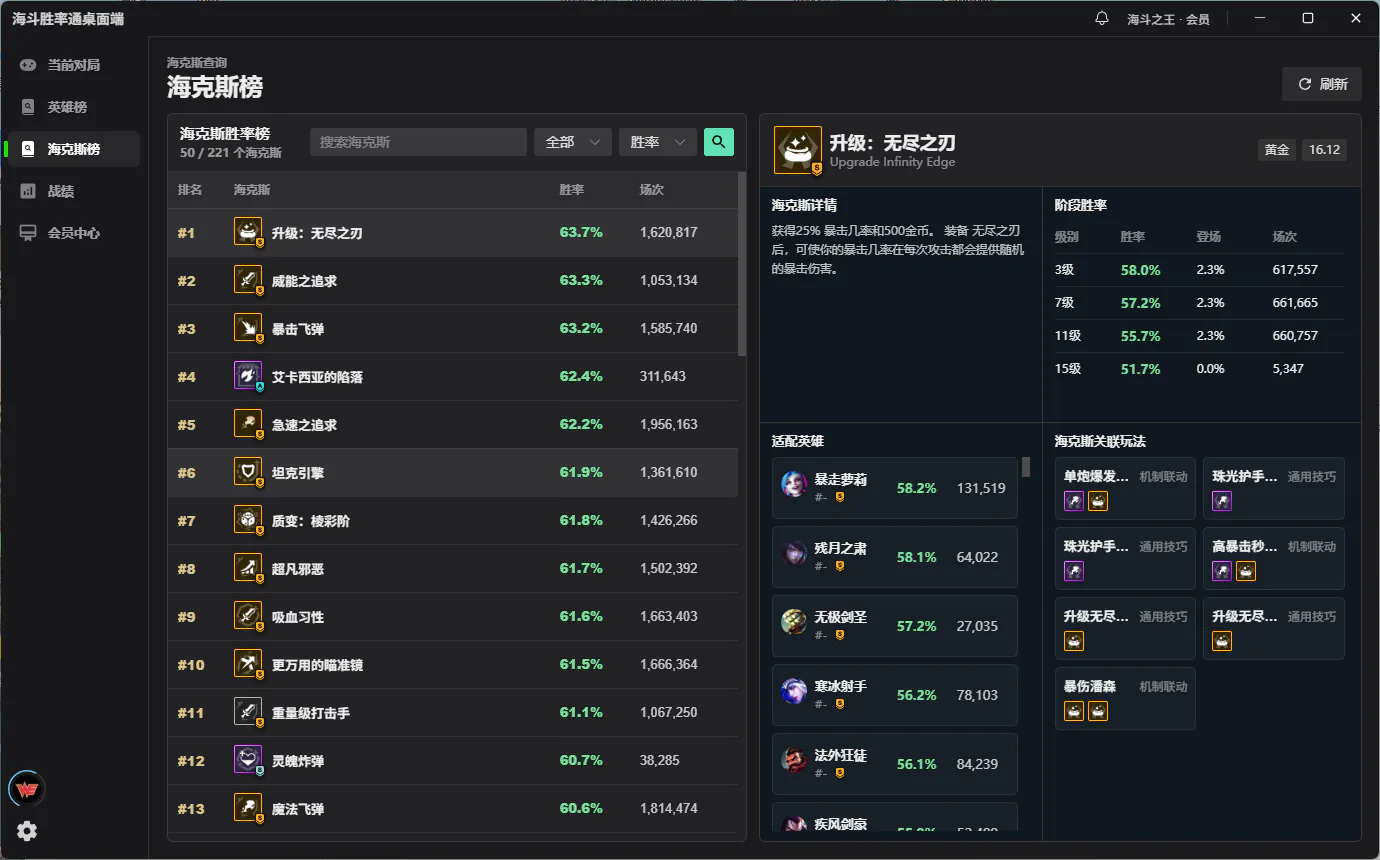Click the 咸能之追求 augment icon
This screenshot has width=1380, height=860.
coord(248,280)
